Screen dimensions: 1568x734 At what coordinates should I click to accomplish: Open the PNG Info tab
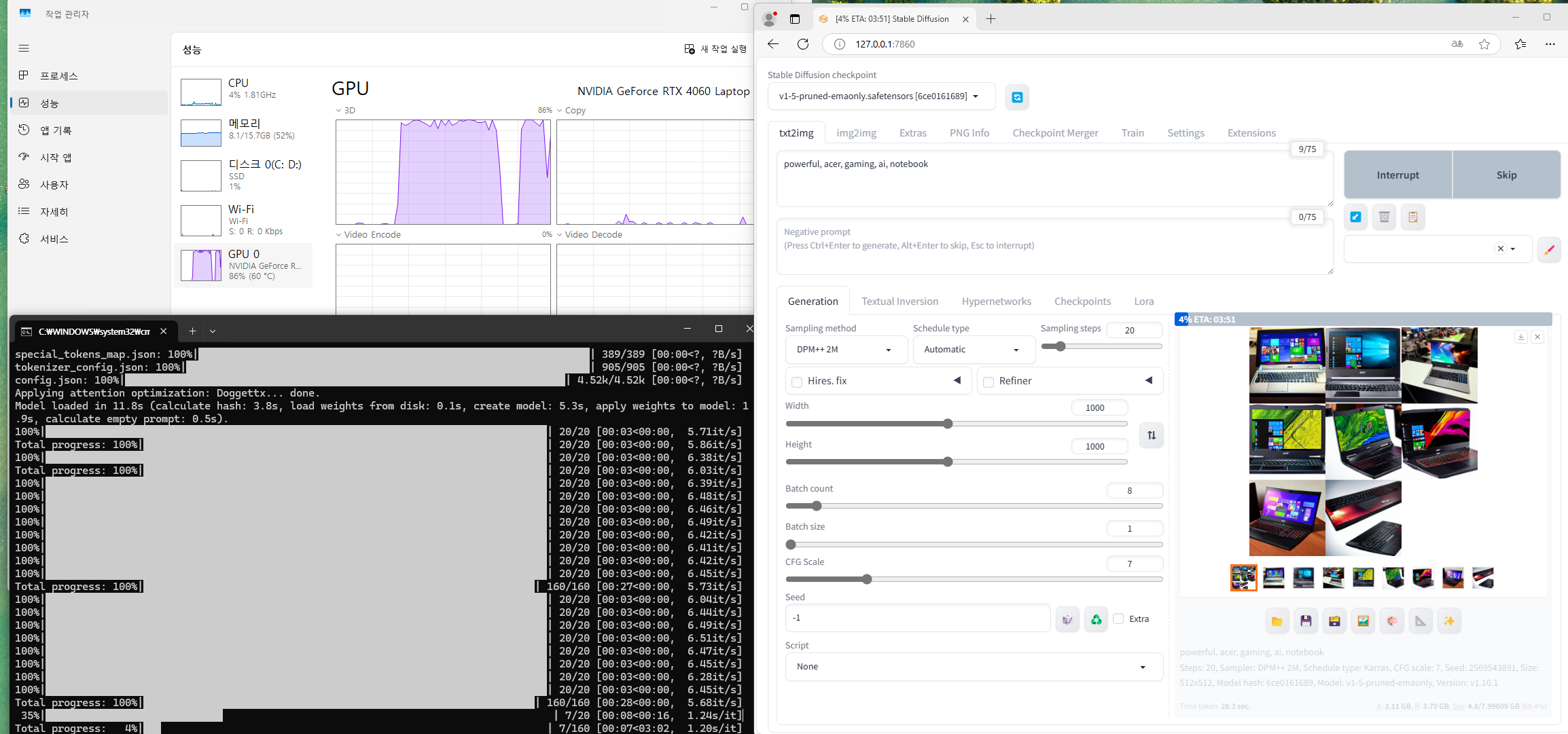(969, 133)
